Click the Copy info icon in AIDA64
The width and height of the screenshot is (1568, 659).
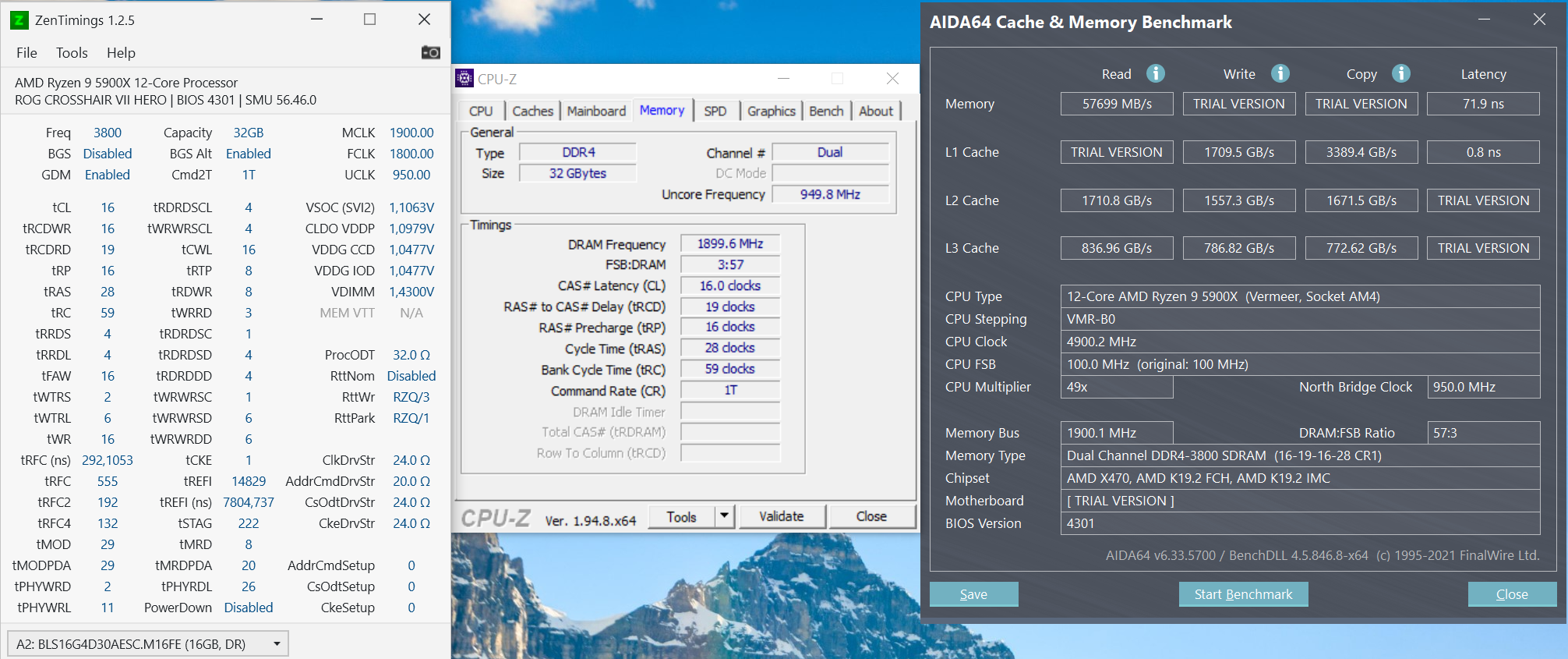[1400, 73]
